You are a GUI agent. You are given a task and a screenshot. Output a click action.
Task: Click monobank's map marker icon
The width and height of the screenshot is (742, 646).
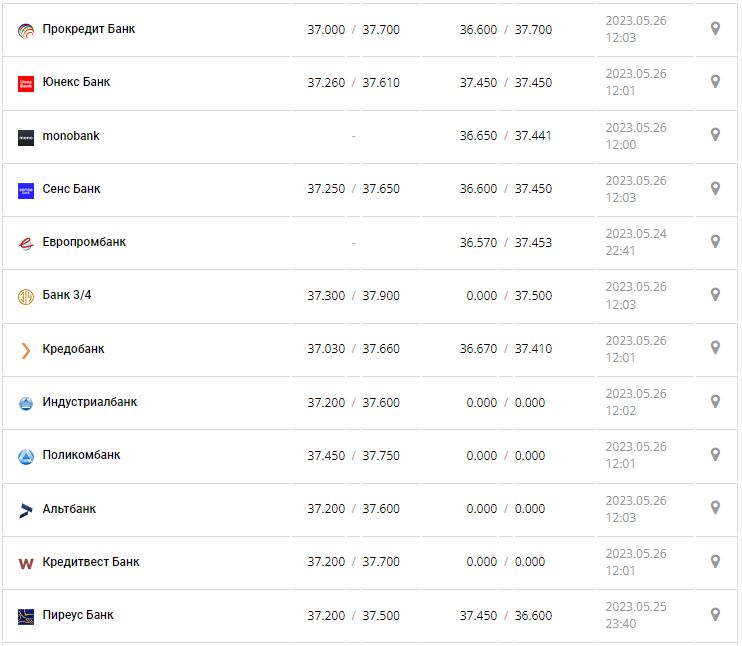[x=715, y=135]
